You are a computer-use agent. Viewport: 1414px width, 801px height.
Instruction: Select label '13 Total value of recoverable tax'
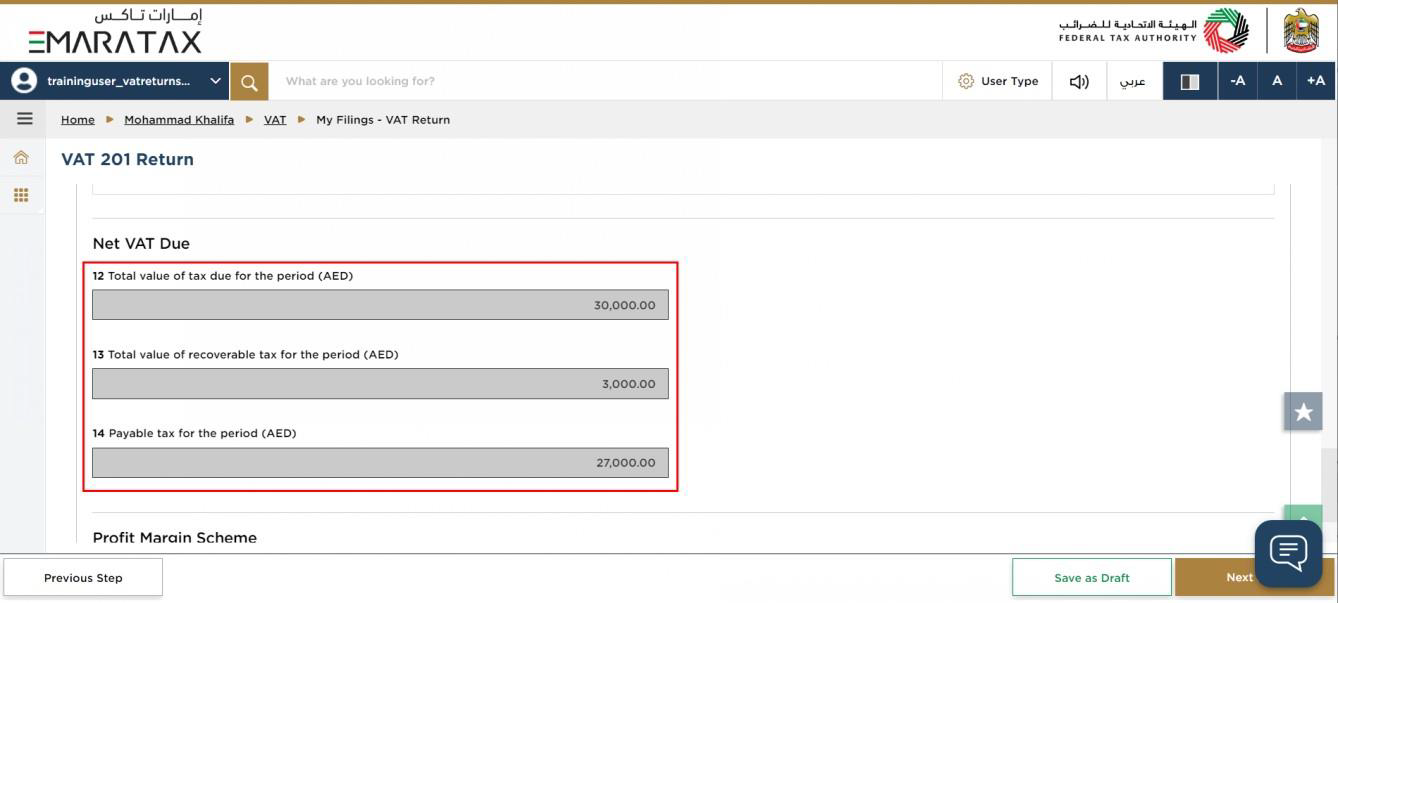[x=246, y=355]
